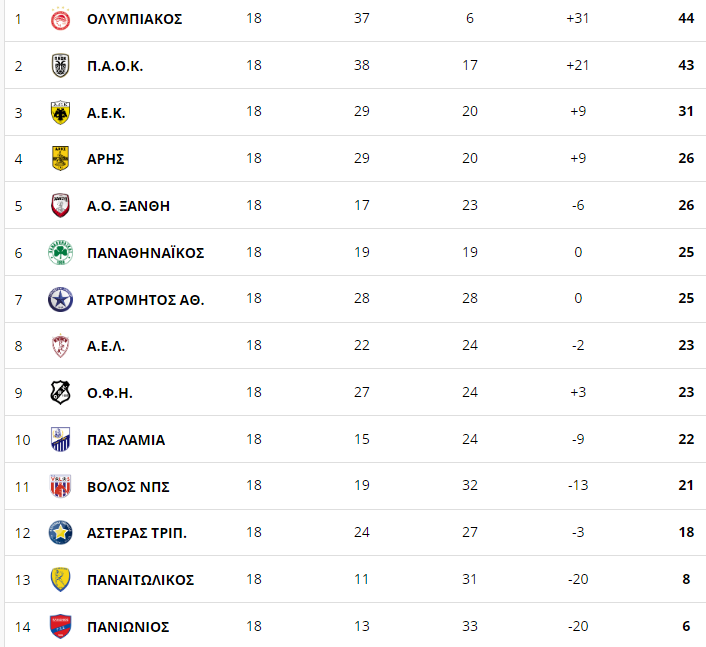Viewport: 706px width, 647px height.
Task: Click the ΒΟΛΟΣ ΝΠΣ red-blue crest
Action: pyautogui.click(x=60, y=486)
